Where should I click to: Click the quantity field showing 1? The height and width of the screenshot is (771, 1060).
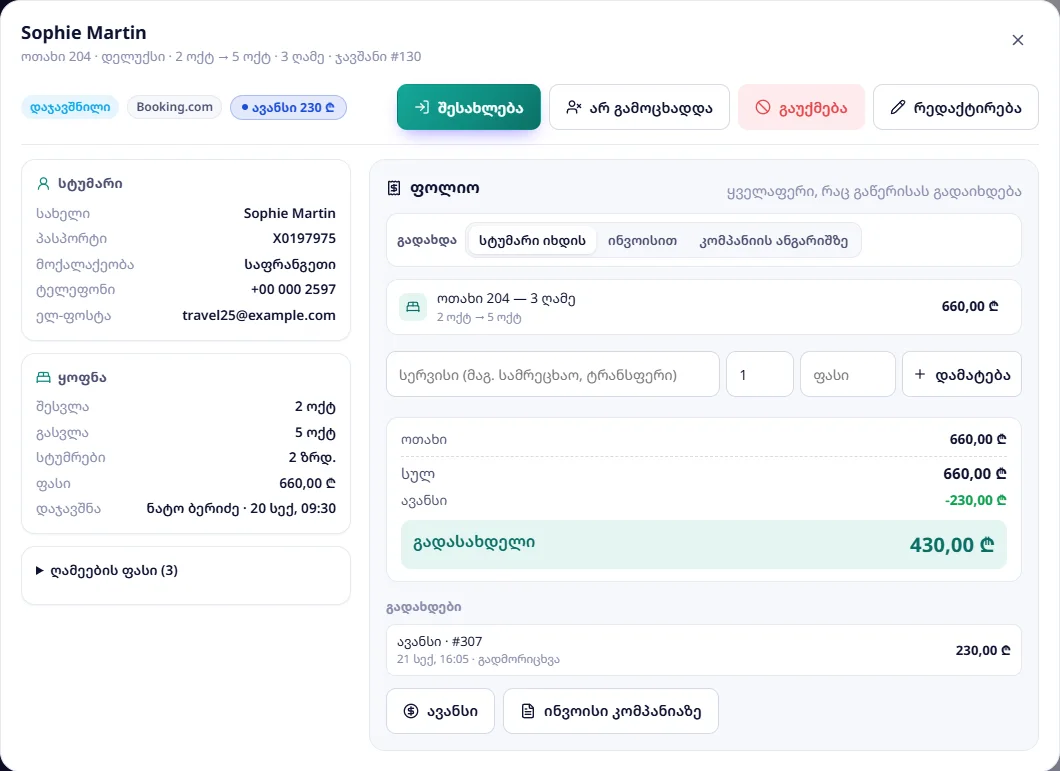click(759, 374)
